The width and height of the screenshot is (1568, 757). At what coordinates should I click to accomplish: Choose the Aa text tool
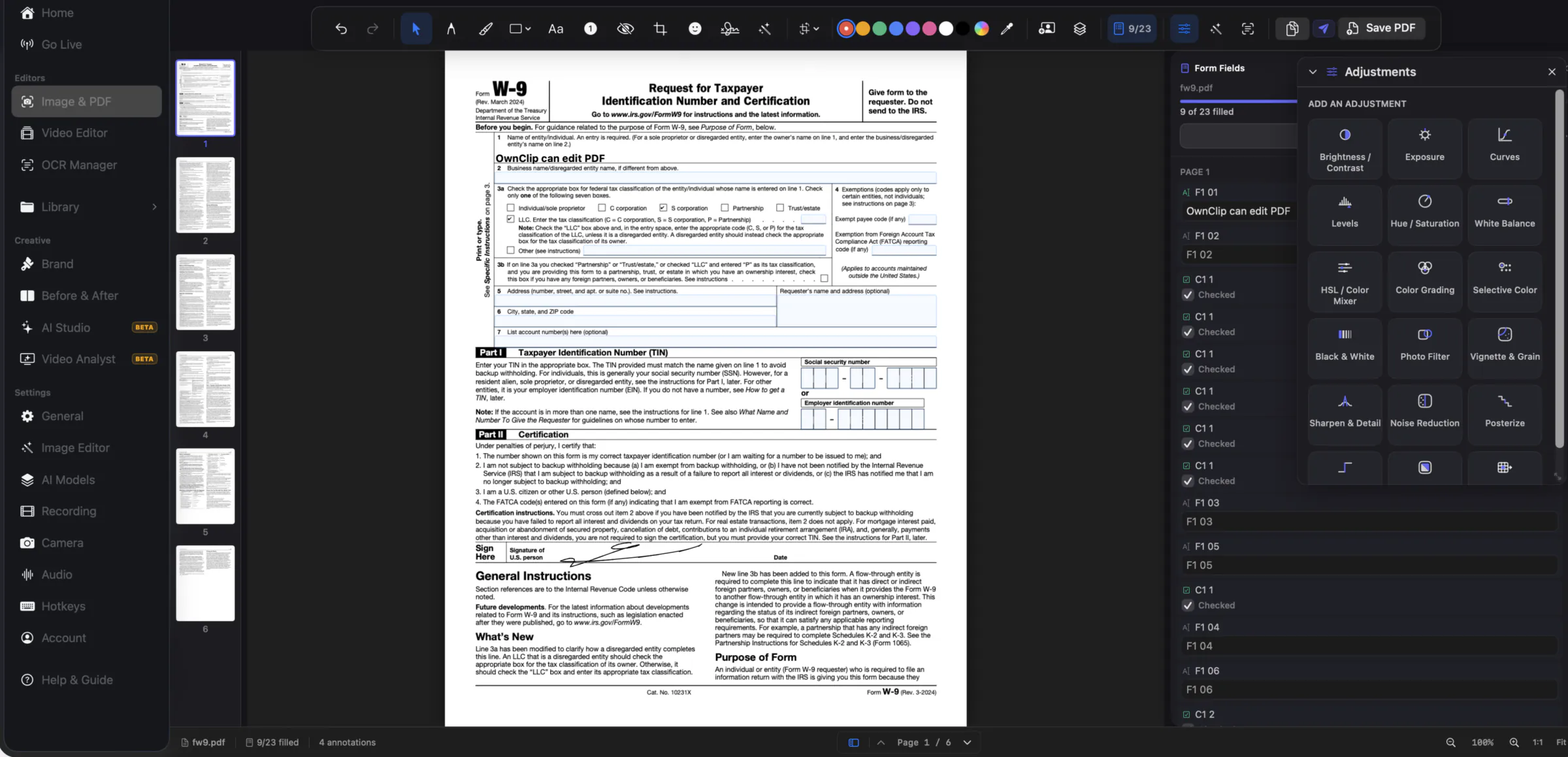556,29
